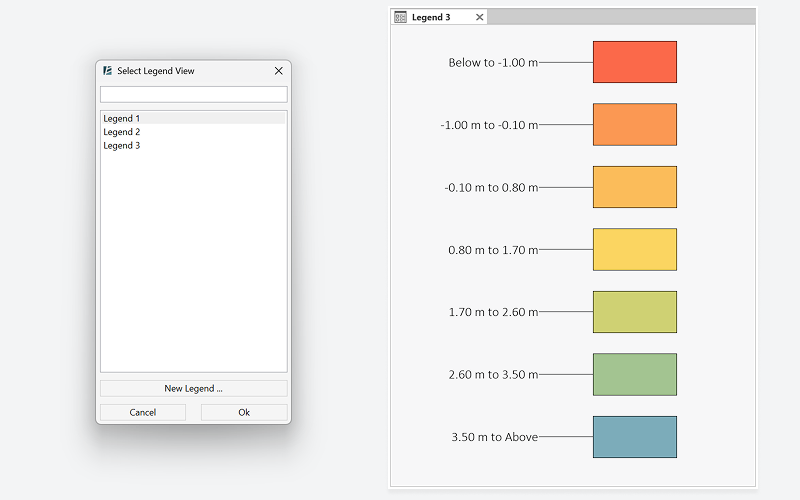Click the red swatch for Below to -1.00 m
Screen dimensions: 800x500
pos(635,62)
